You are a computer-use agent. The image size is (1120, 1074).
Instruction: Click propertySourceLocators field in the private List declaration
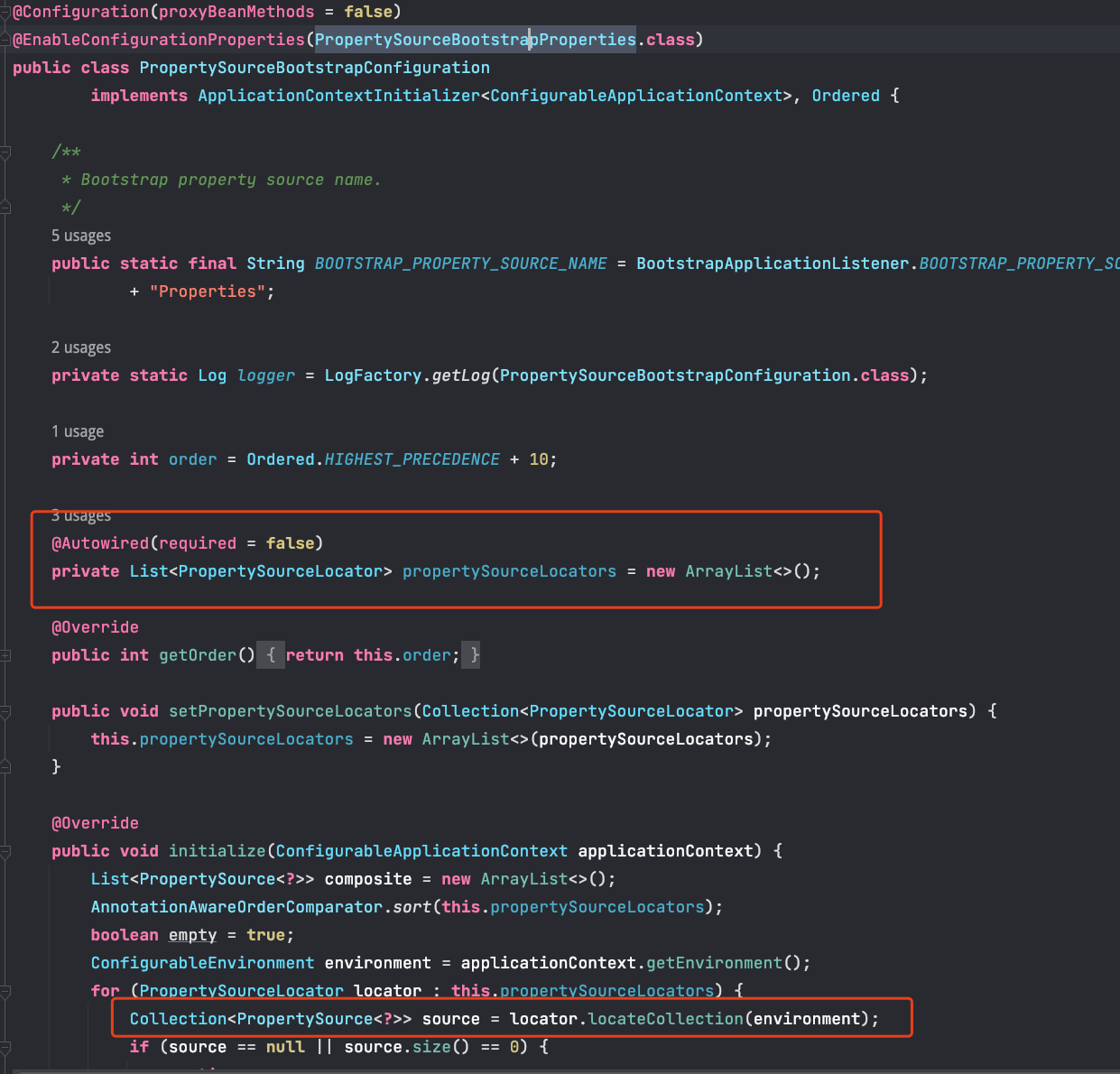510,571
